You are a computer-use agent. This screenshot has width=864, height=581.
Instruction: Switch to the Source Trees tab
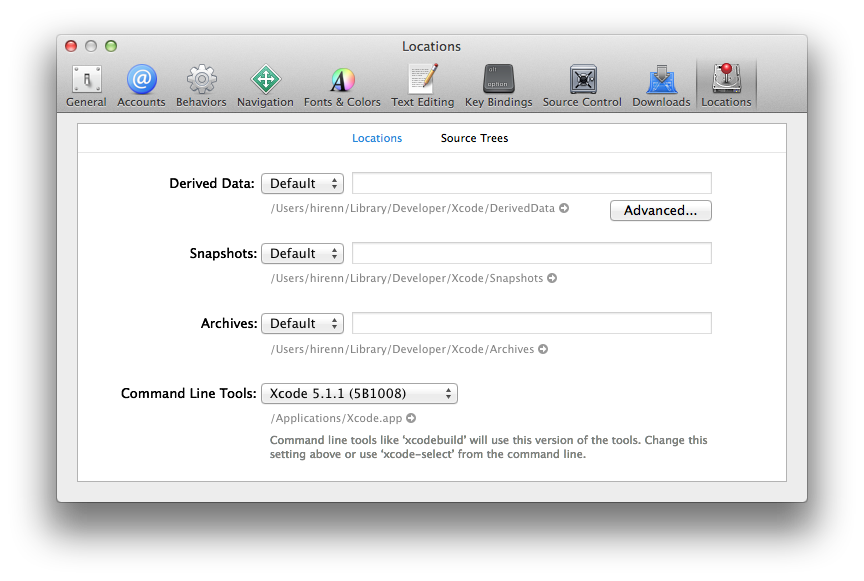click(x=474, y=138)
